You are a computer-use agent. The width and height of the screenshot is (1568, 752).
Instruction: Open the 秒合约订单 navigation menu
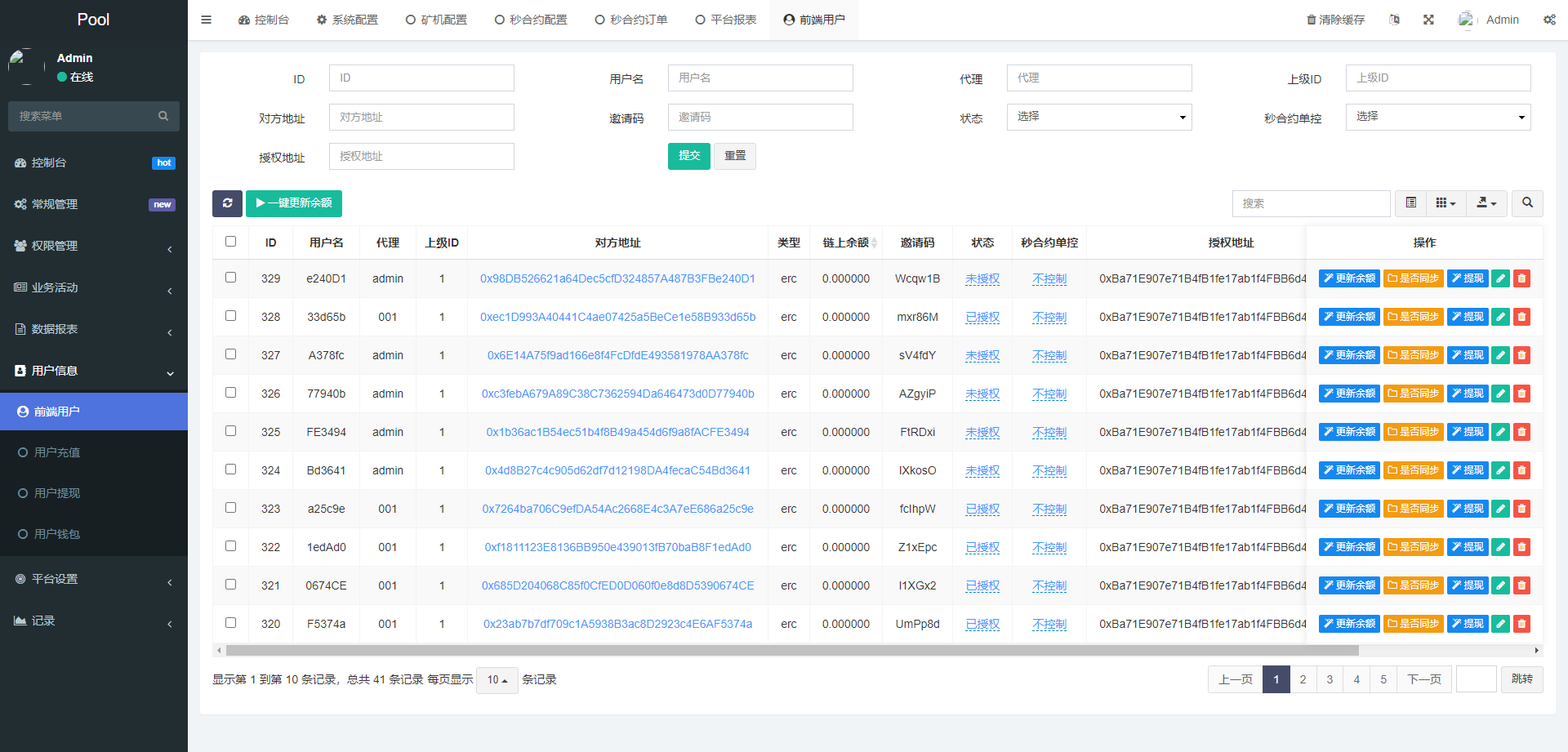(631, 19)
